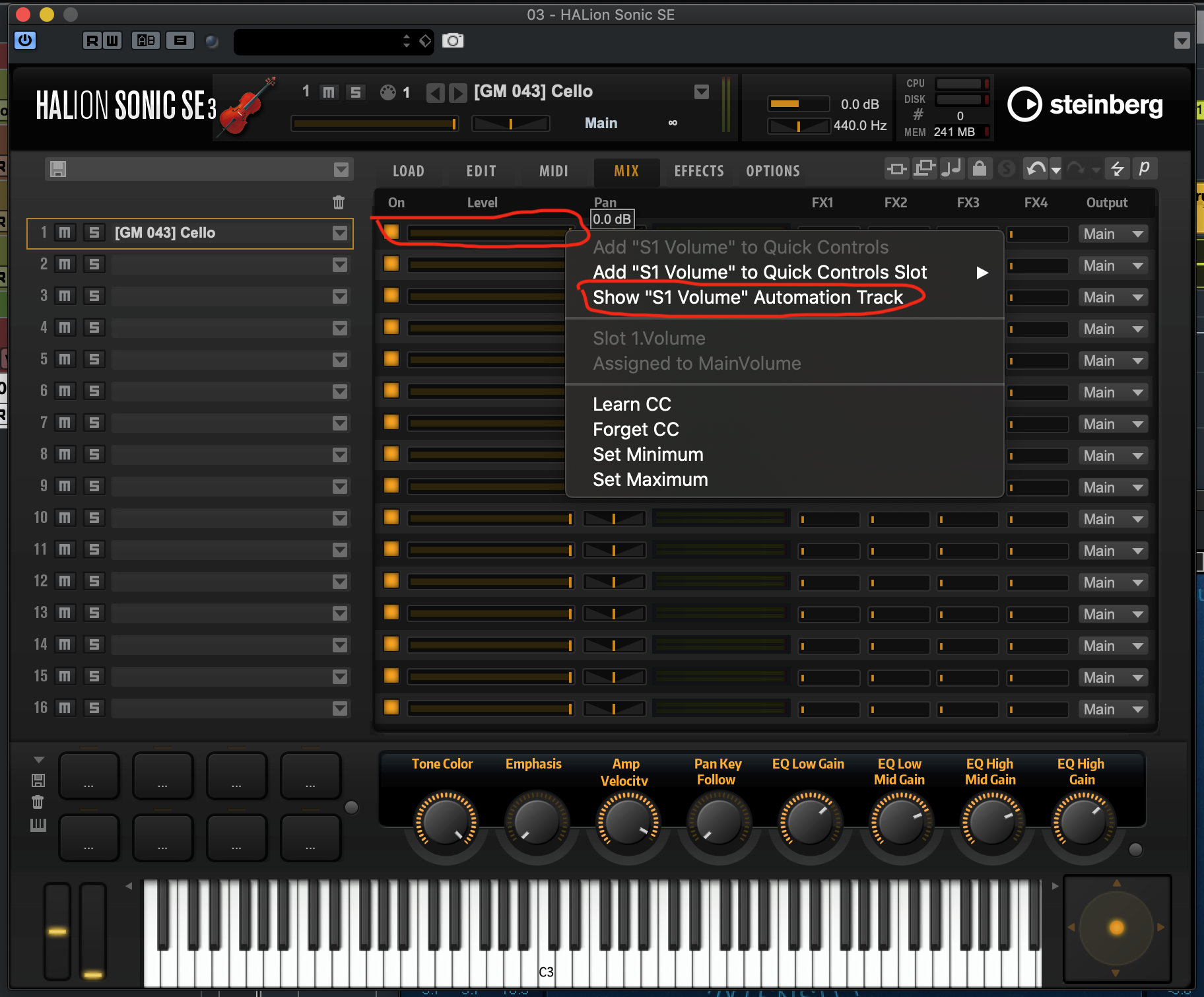Click the lock icon in the toolbar
This screenshot has width=1204, height=997.
point(980,169)
